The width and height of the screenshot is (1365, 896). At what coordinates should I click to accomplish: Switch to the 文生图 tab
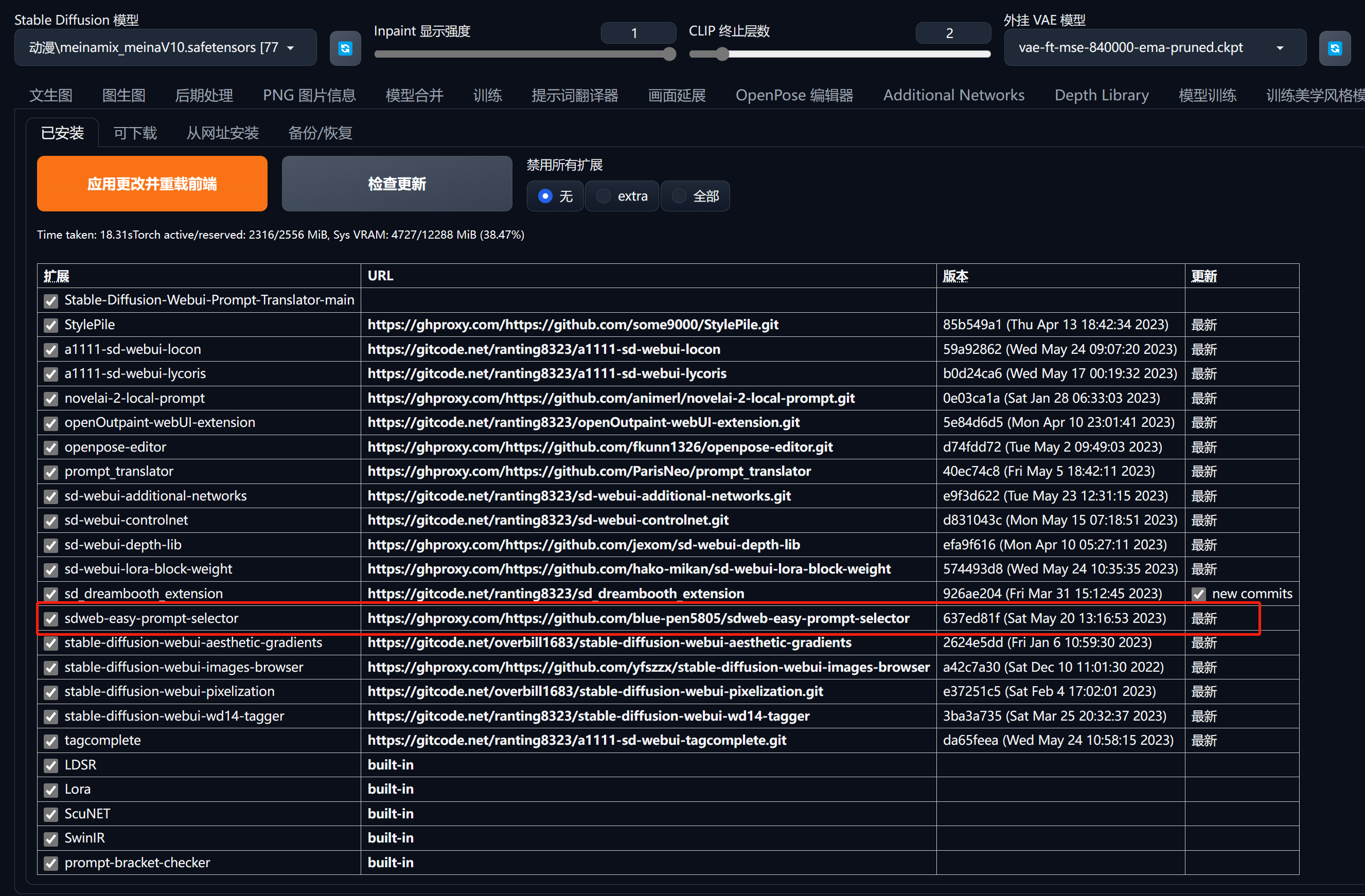51,95
